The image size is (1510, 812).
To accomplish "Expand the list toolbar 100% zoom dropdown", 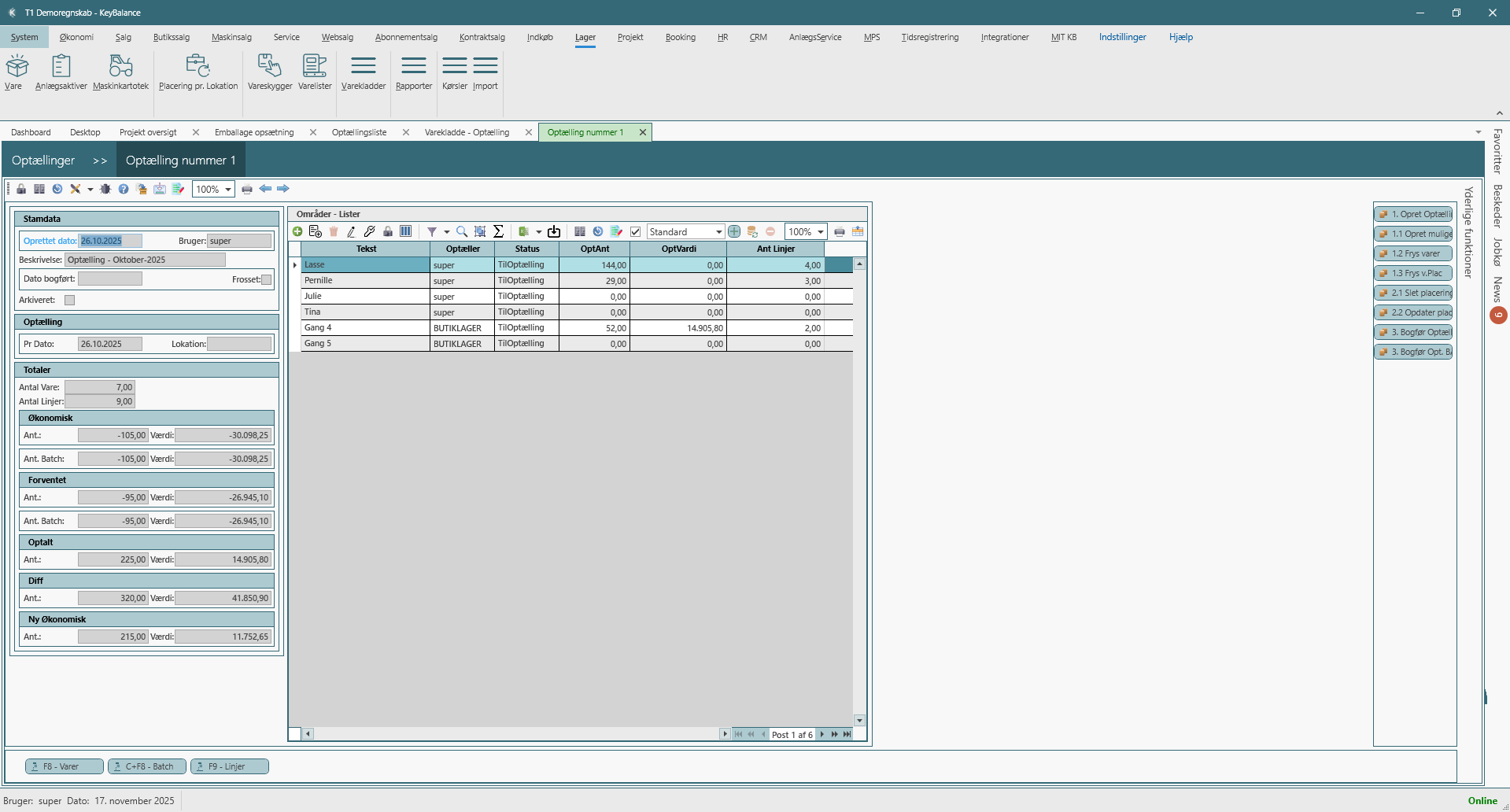I will click(x=820, y=232).
